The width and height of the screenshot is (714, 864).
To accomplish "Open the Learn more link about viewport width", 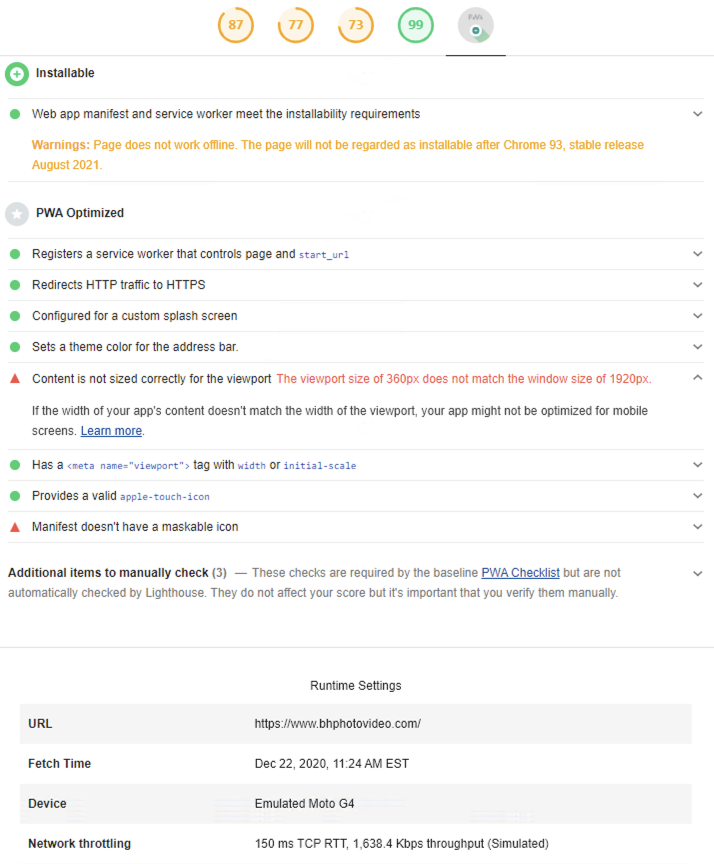I will [110, 431].
